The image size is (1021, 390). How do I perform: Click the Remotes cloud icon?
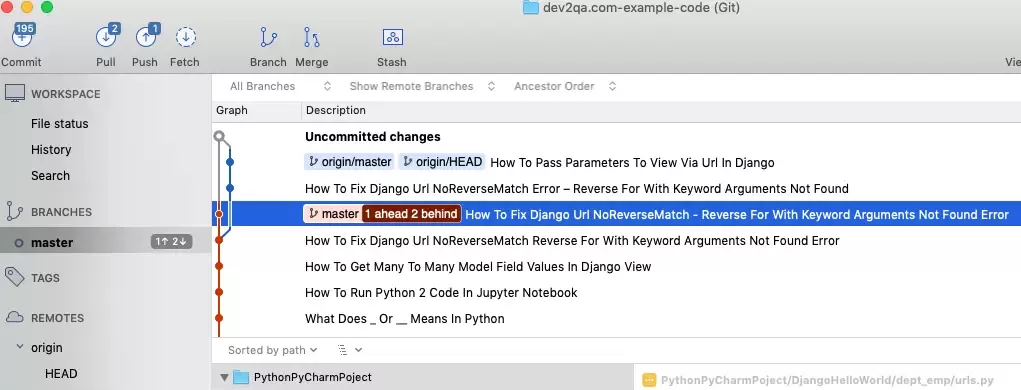tap(14, 318)
